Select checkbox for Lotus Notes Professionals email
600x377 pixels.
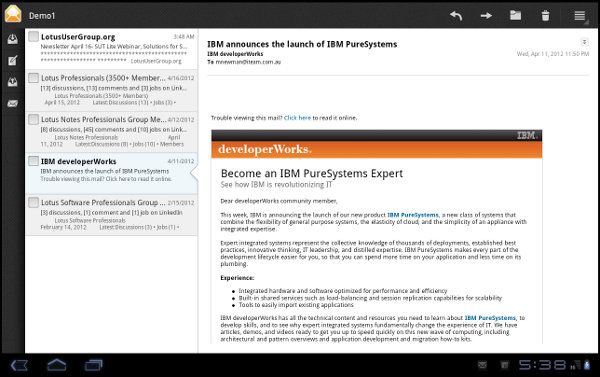tap(33, 119)
